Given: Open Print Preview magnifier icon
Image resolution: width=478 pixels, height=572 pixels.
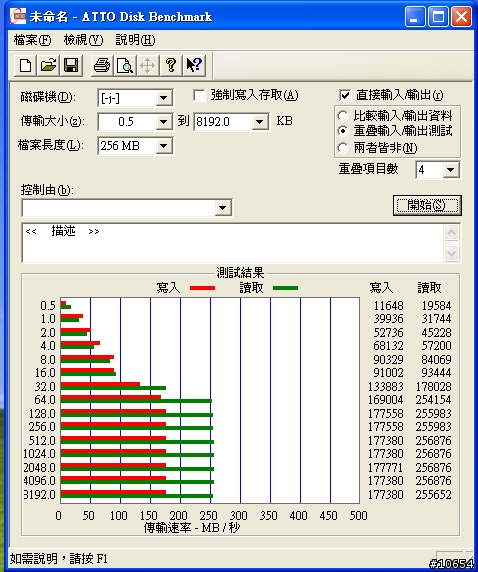Looking at the screenshot, I should click(x=125, y=66).
